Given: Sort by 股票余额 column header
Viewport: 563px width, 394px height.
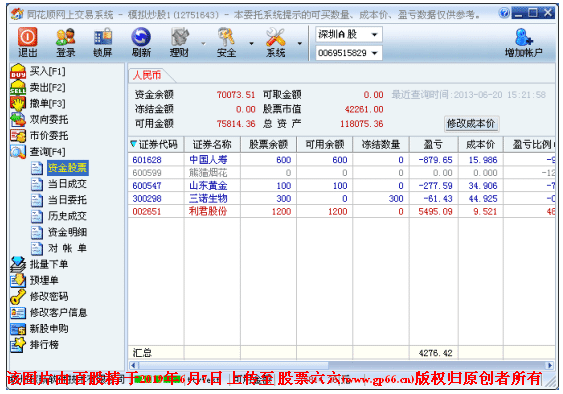Looking at the screenshot, I should pos(268,144).
